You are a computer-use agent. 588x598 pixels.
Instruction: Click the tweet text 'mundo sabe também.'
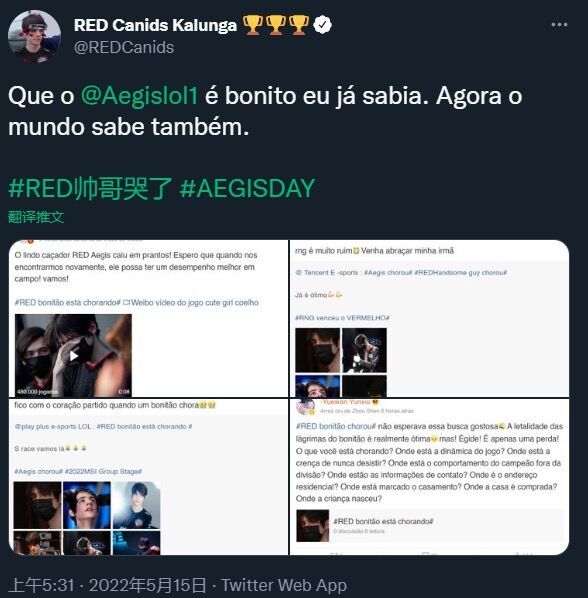tap(129, 127)
